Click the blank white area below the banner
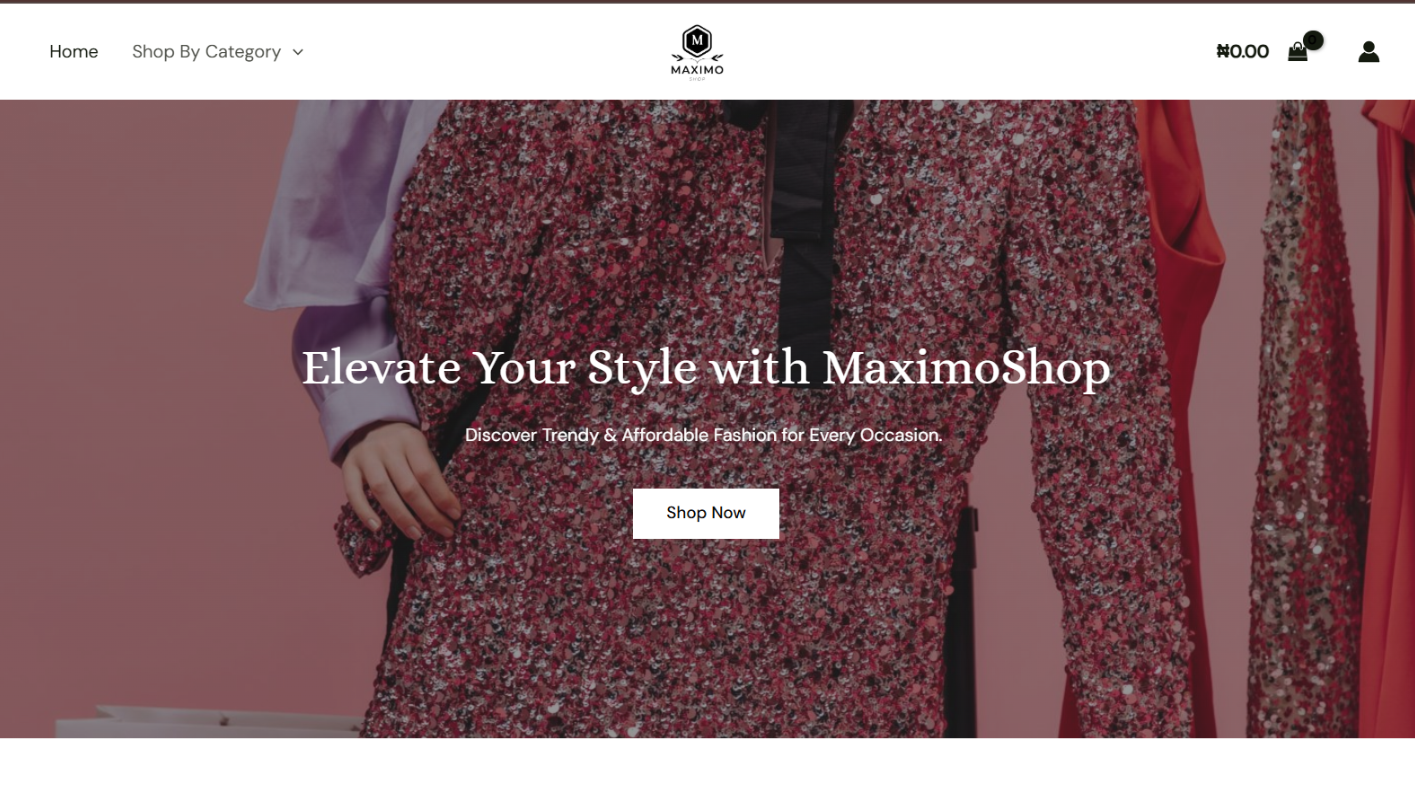 [707, 775]
